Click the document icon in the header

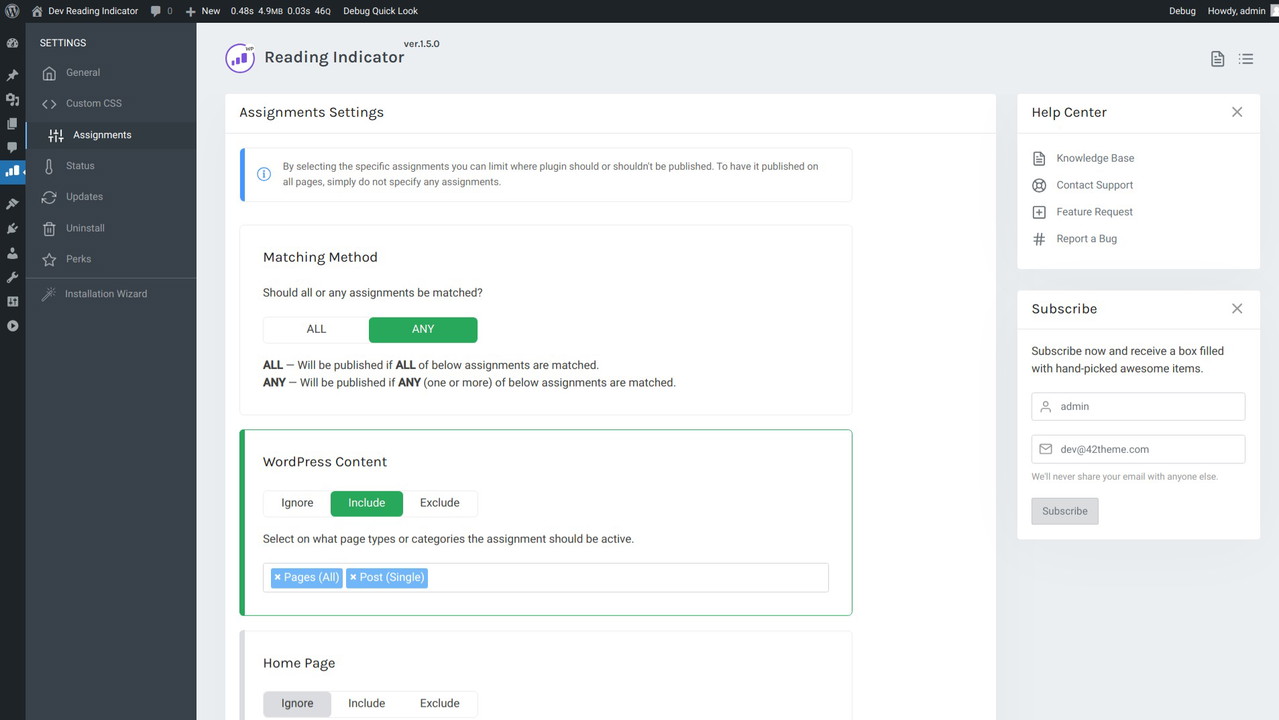(x=1217, y=59)
